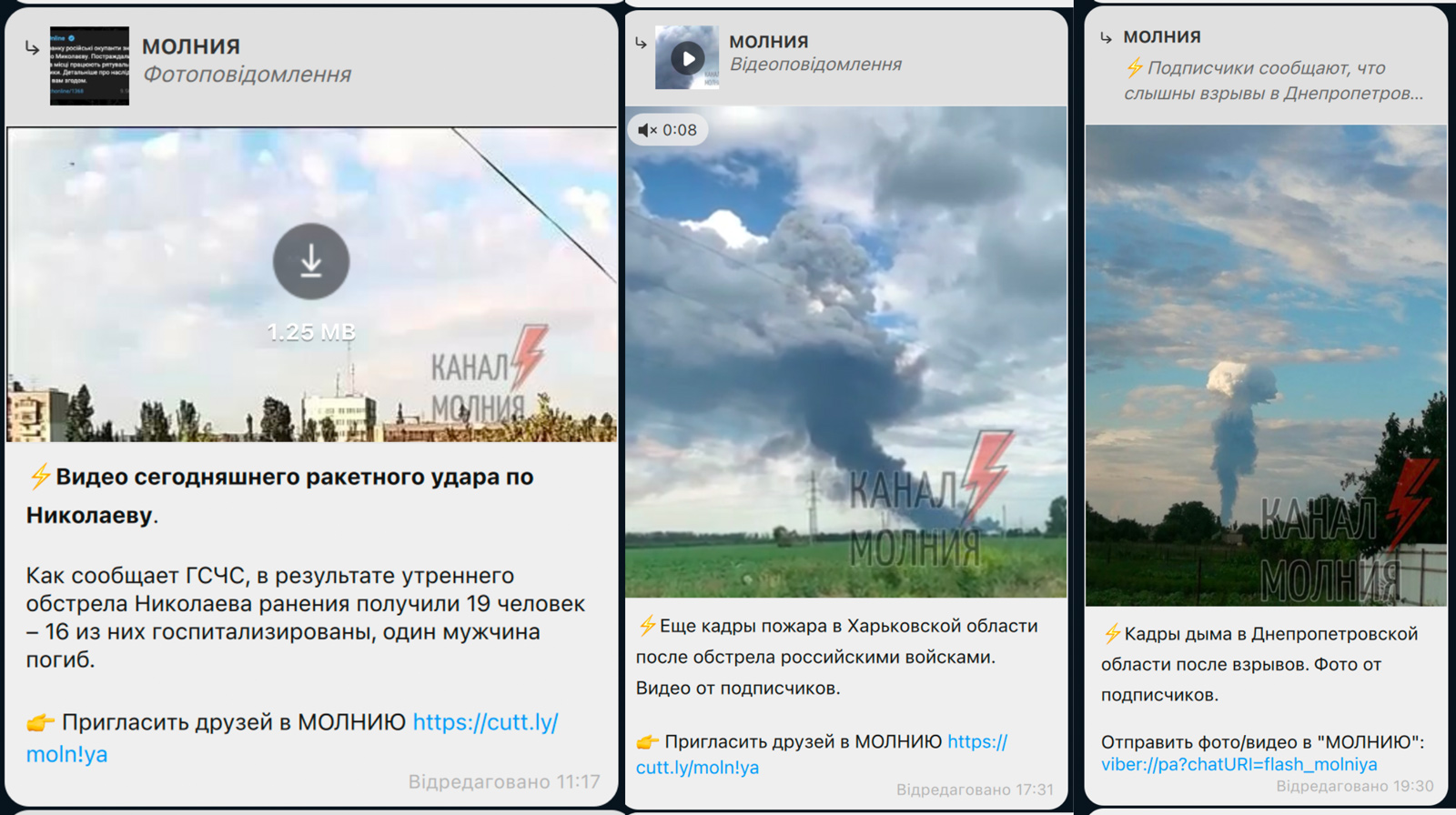
Task: Open МОЛНИЯ channel name in third header
Action: point(1162,37)
